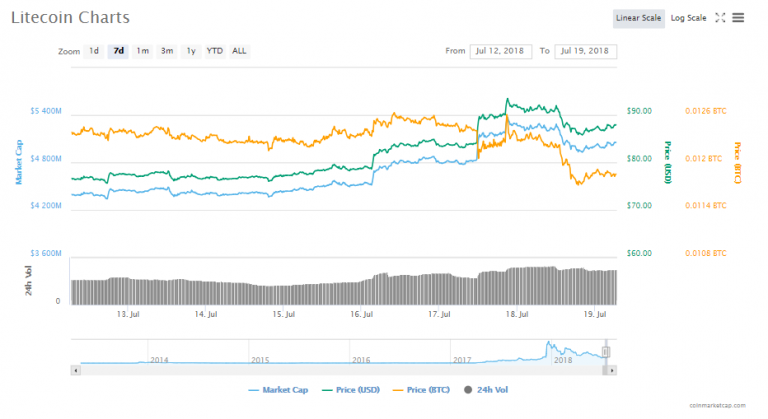
Task: Click the 19. Jul axis label
Action: click(x=595, y=314)
